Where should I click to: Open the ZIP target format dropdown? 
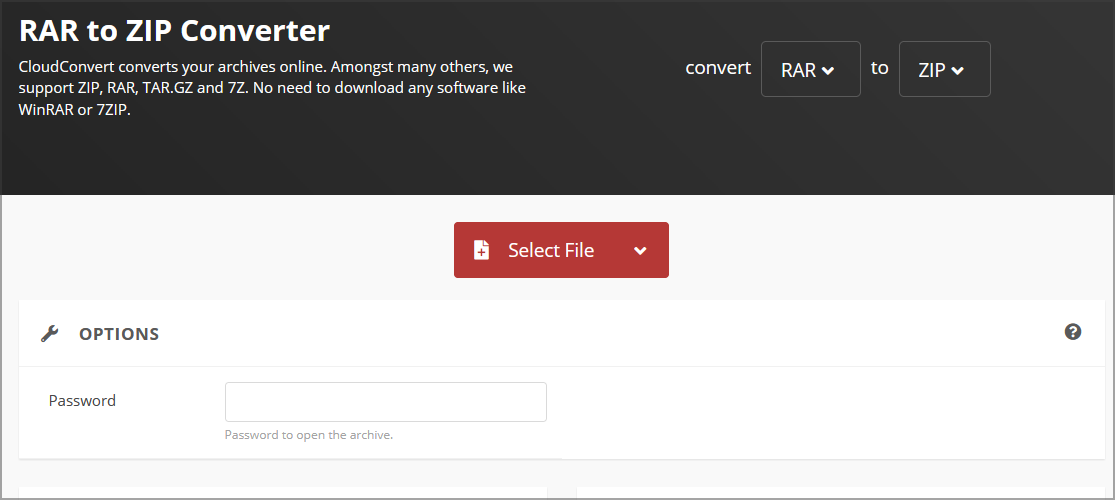pos(944,69)
